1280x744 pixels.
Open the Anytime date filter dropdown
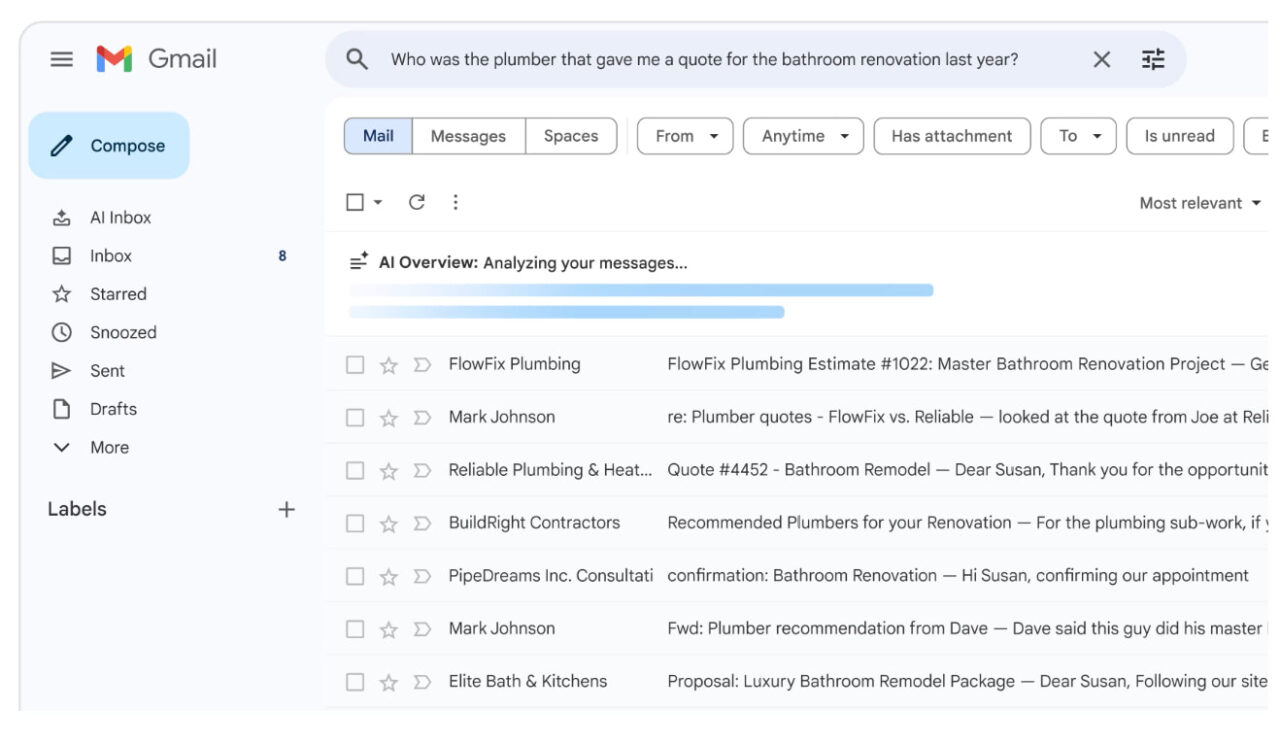[801, 135]
